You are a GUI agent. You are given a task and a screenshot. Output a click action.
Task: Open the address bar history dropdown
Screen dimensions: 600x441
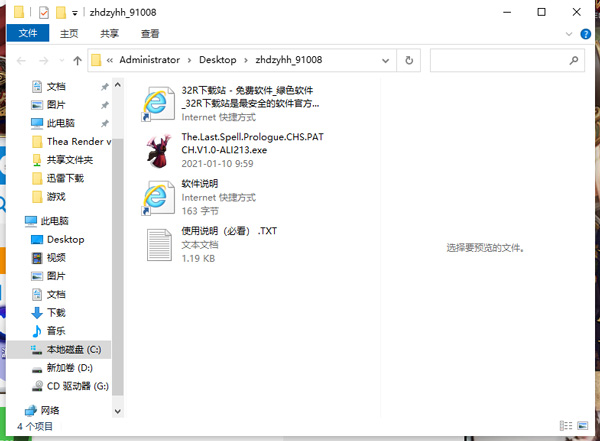385,60
